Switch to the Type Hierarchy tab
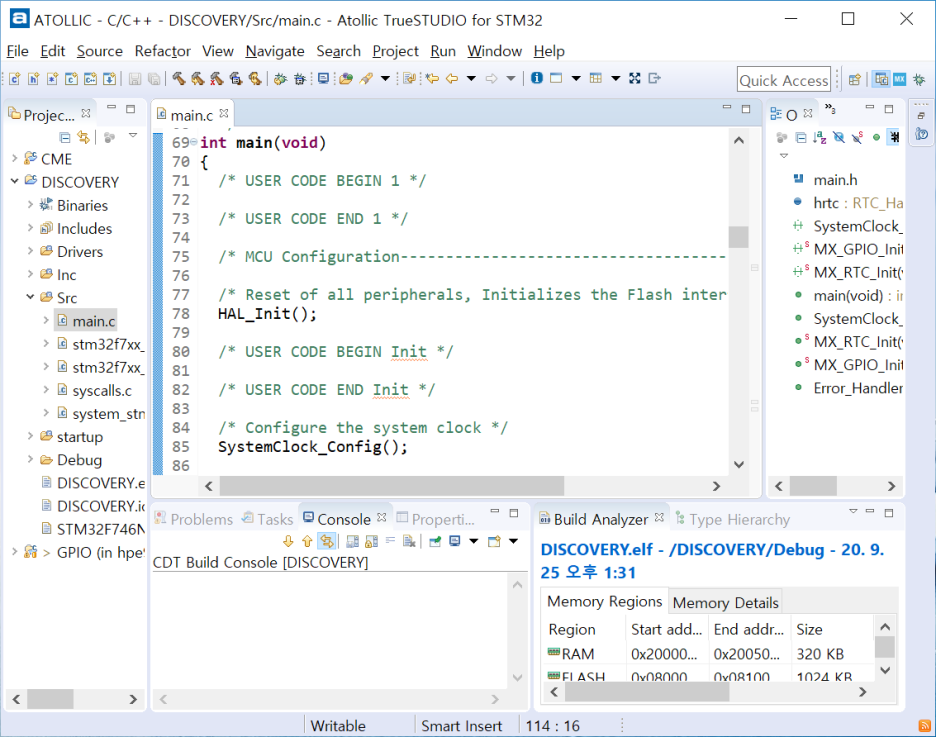The image size is (936, 737). 732,519
